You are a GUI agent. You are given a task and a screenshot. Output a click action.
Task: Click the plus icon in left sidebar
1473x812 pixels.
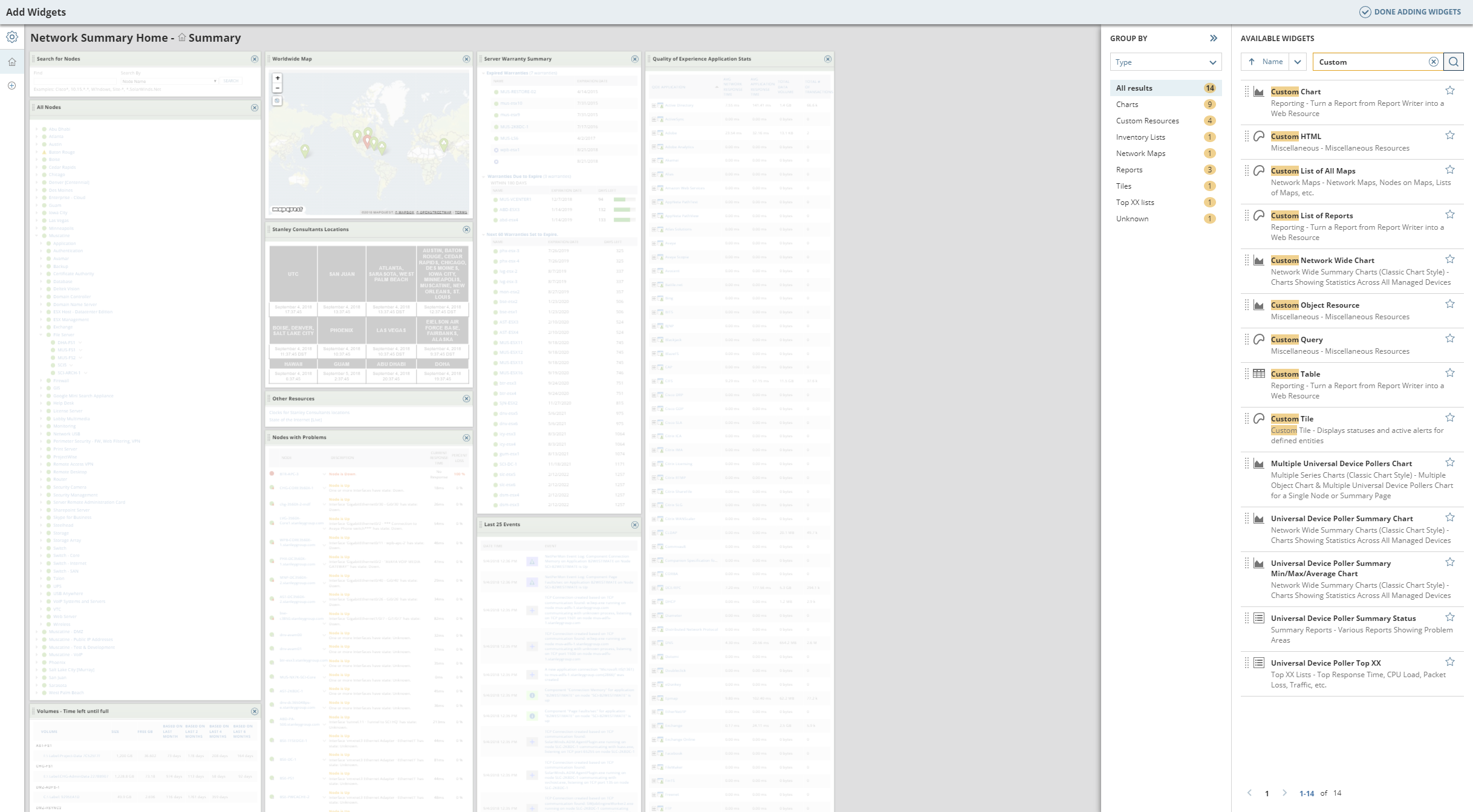[x=12, y=86]
